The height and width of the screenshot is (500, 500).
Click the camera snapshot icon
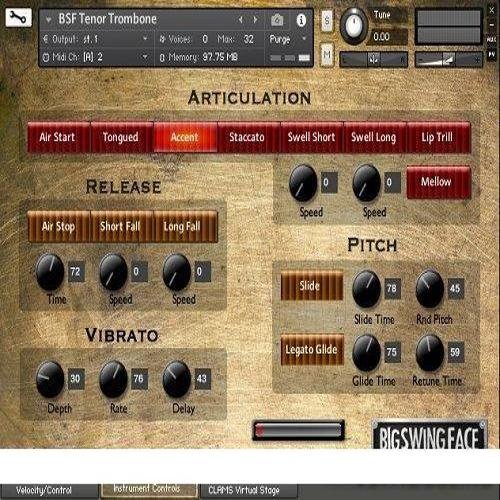[x=277, y=20]
